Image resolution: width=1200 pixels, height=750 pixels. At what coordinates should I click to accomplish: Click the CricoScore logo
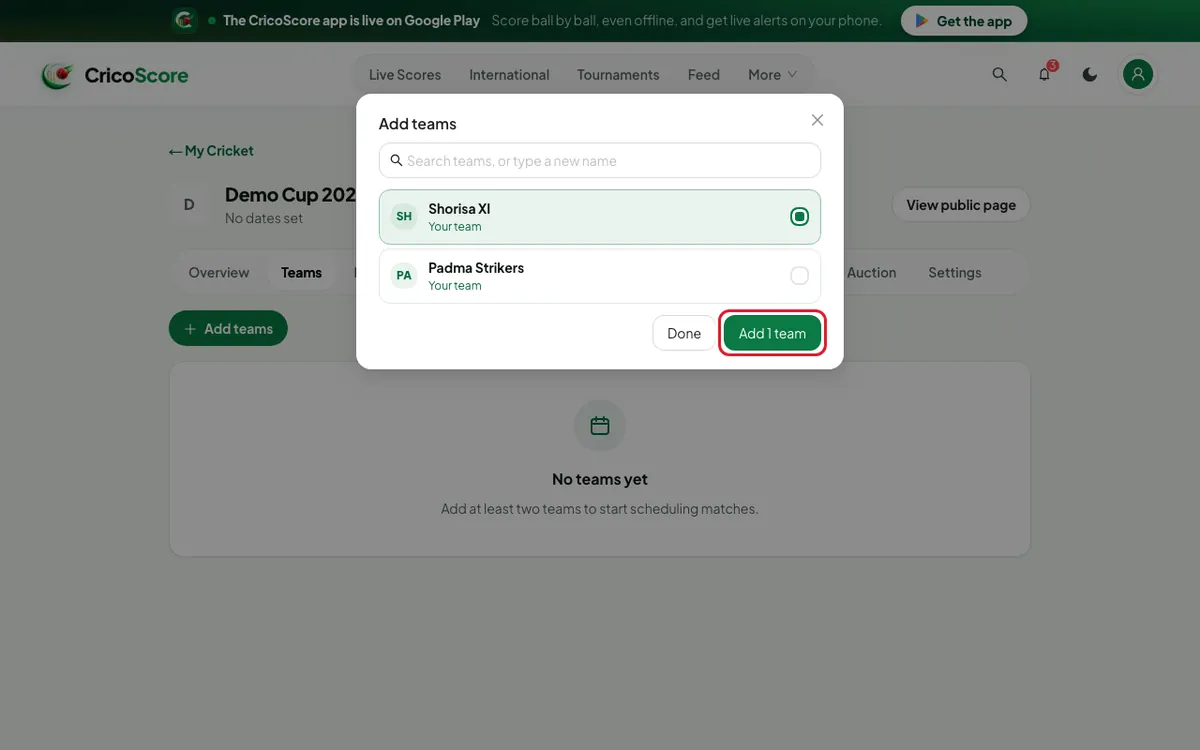tap(114, 75)
